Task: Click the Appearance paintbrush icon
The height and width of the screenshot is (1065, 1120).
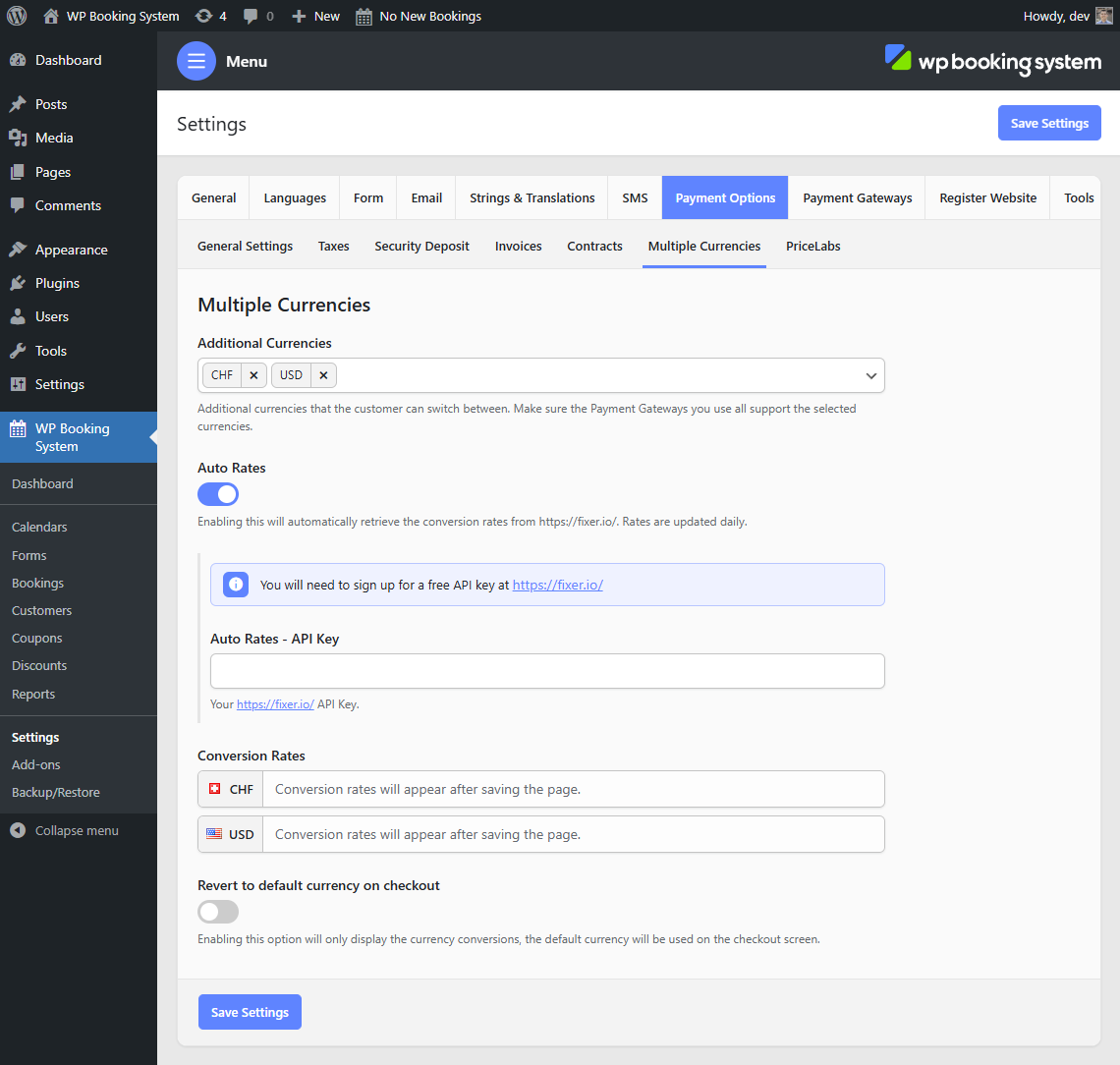Action: point(18,250)
